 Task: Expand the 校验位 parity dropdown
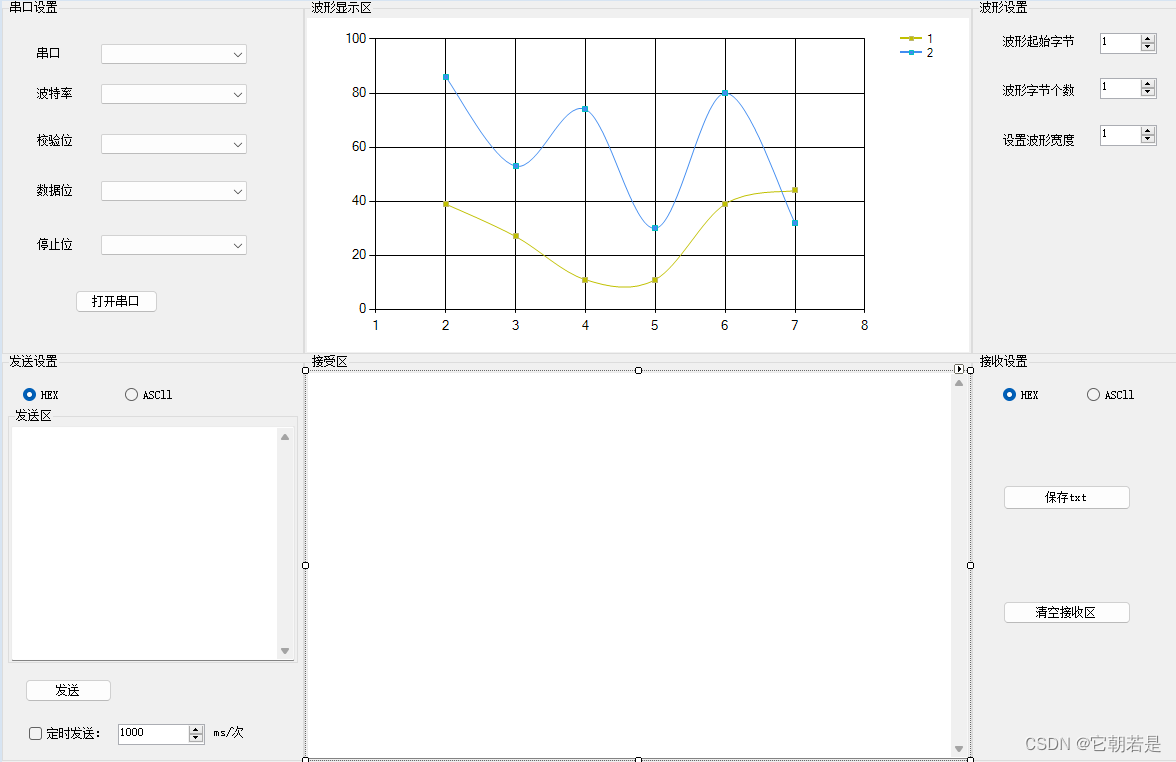pos(173,144)
